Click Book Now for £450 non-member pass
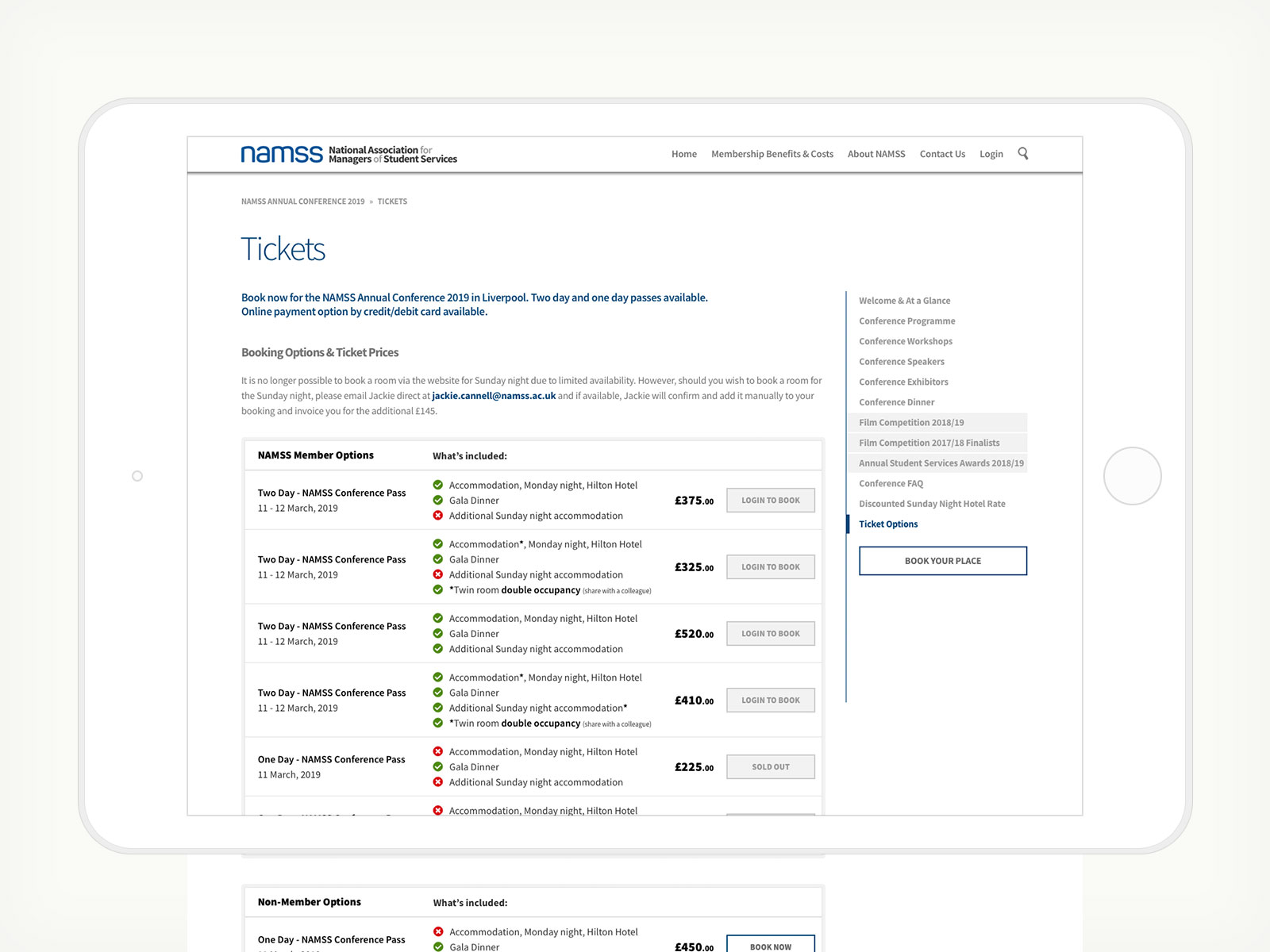This screenshot has height=952, width=1270. tap(771, 945)
